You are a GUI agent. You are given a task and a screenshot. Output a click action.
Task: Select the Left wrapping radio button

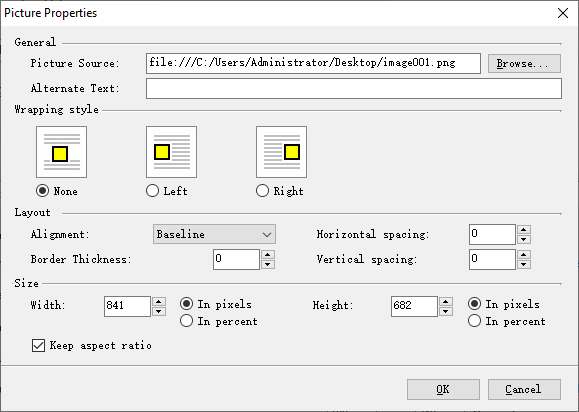153,191
